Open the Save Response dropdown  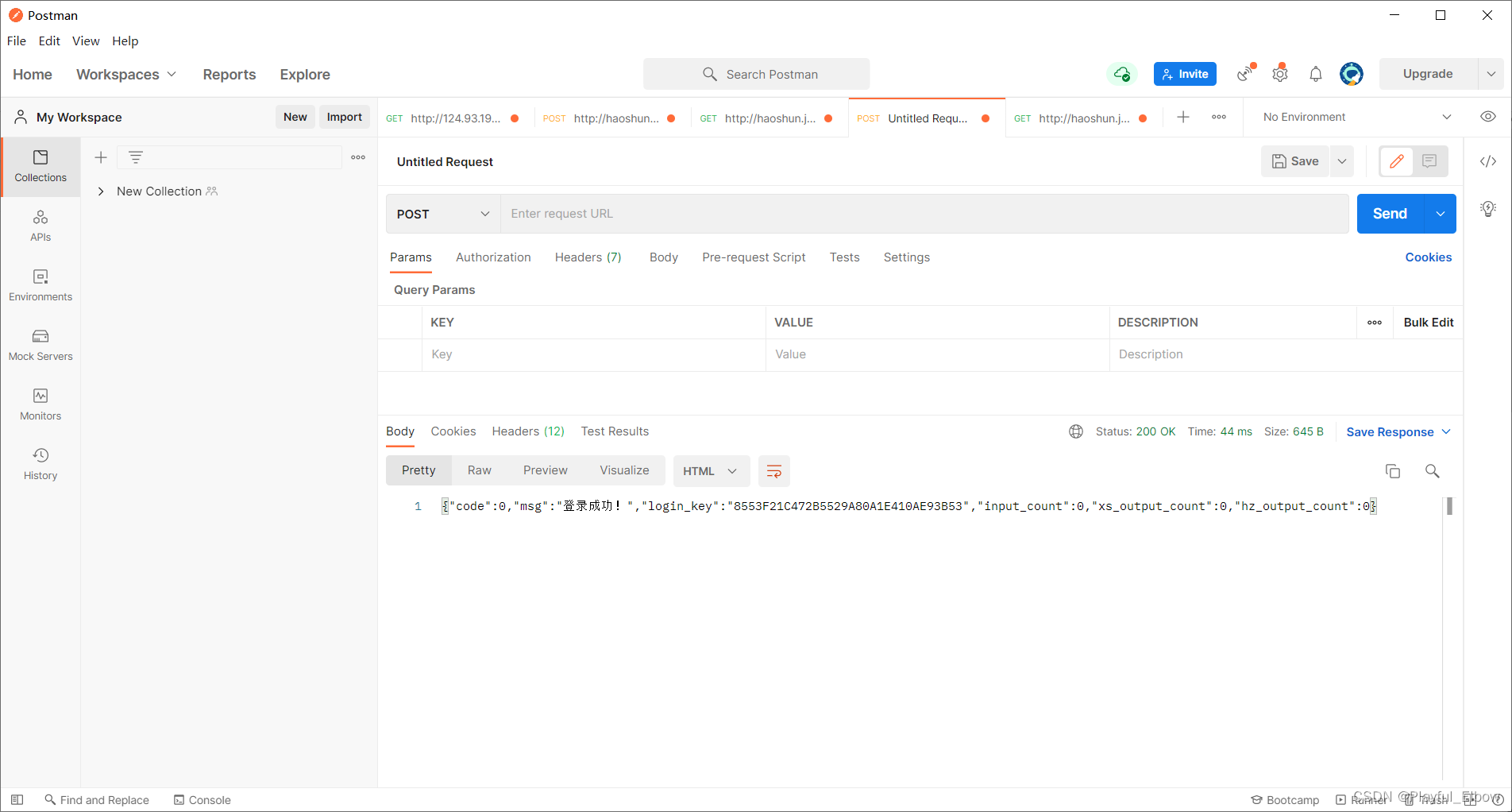coord(1399,432)
